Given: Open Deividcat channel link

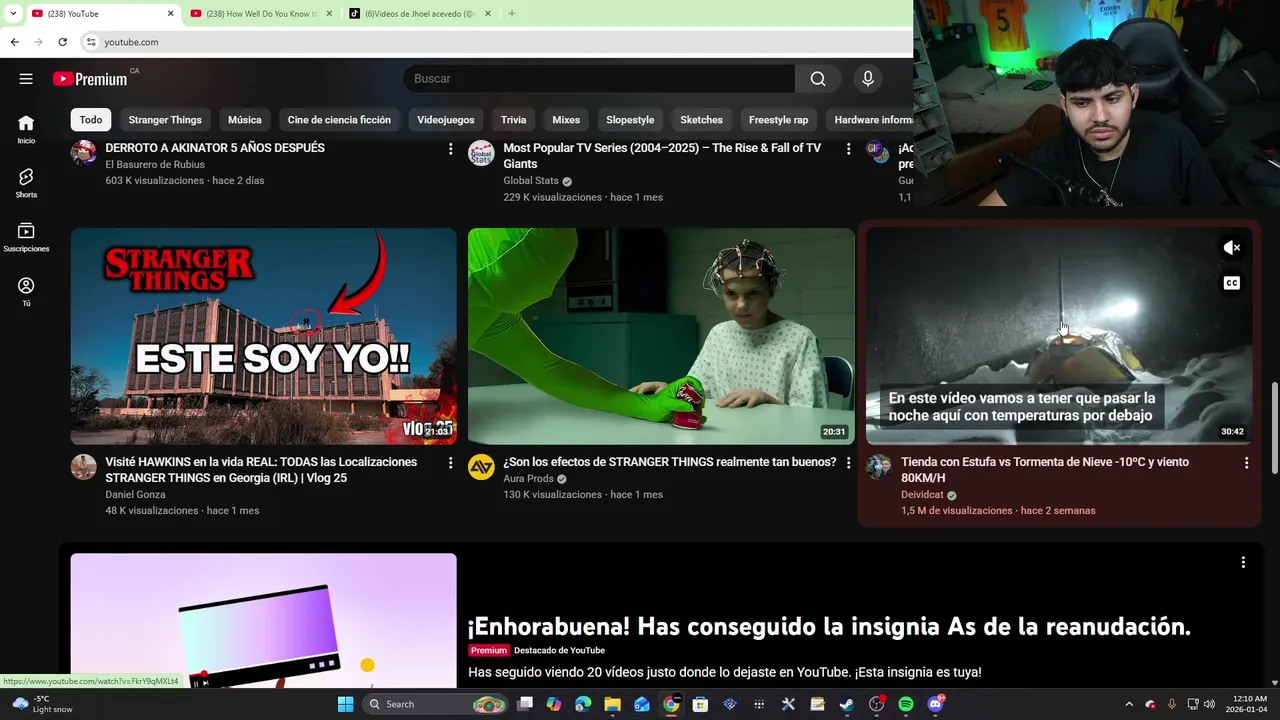Looking at the screenshot, I should pyautogui.click(x=921, y=495).
